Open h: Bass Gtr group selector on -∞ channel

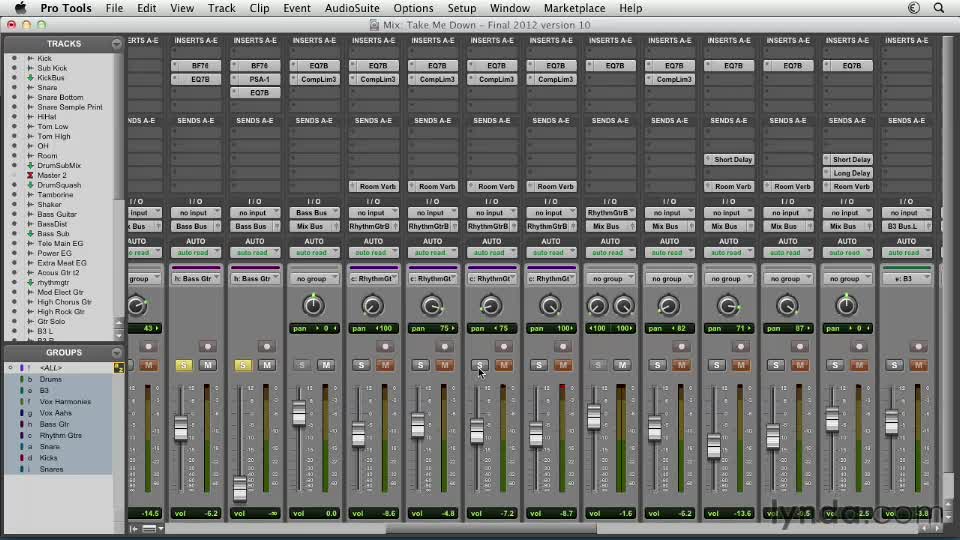(x=255, y=279)
